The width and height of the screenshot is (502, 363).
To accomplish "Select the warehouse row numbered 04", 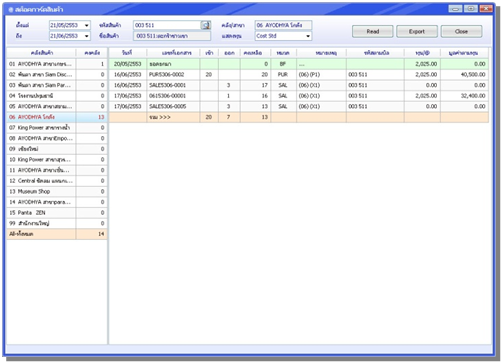I will click(57, 96).
